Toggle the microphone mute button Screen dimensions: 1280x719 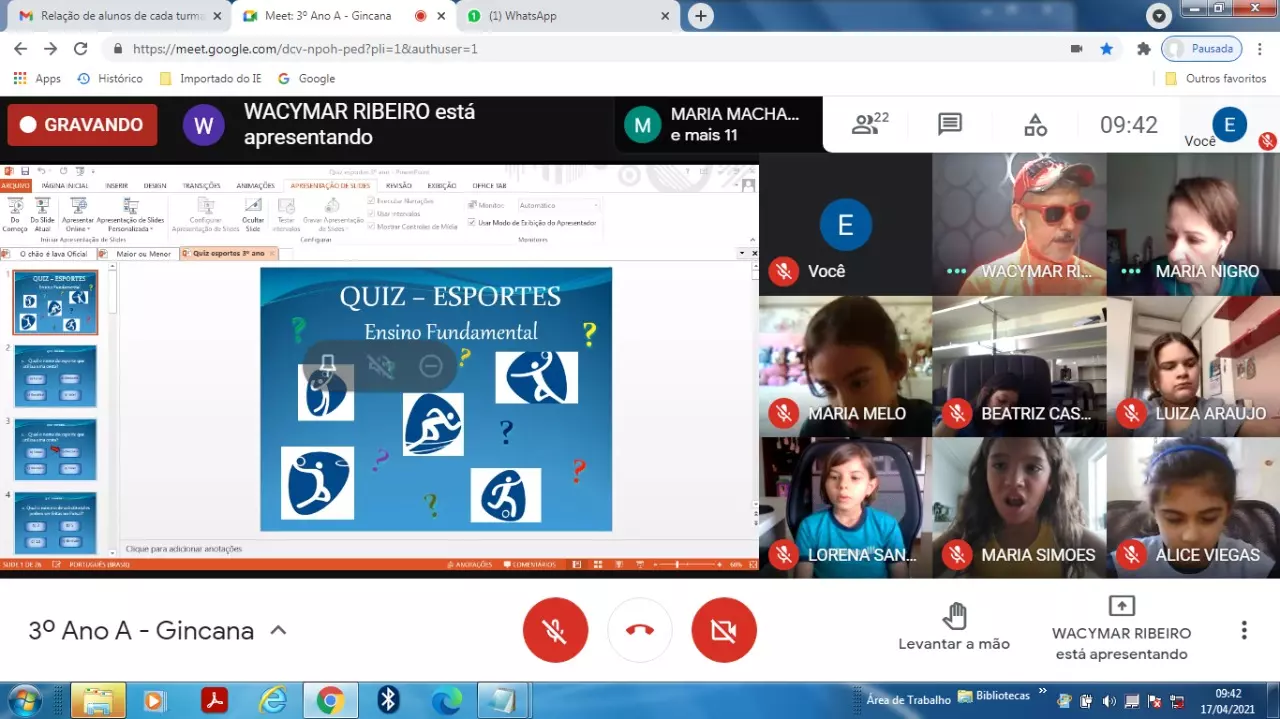(555, 630)
